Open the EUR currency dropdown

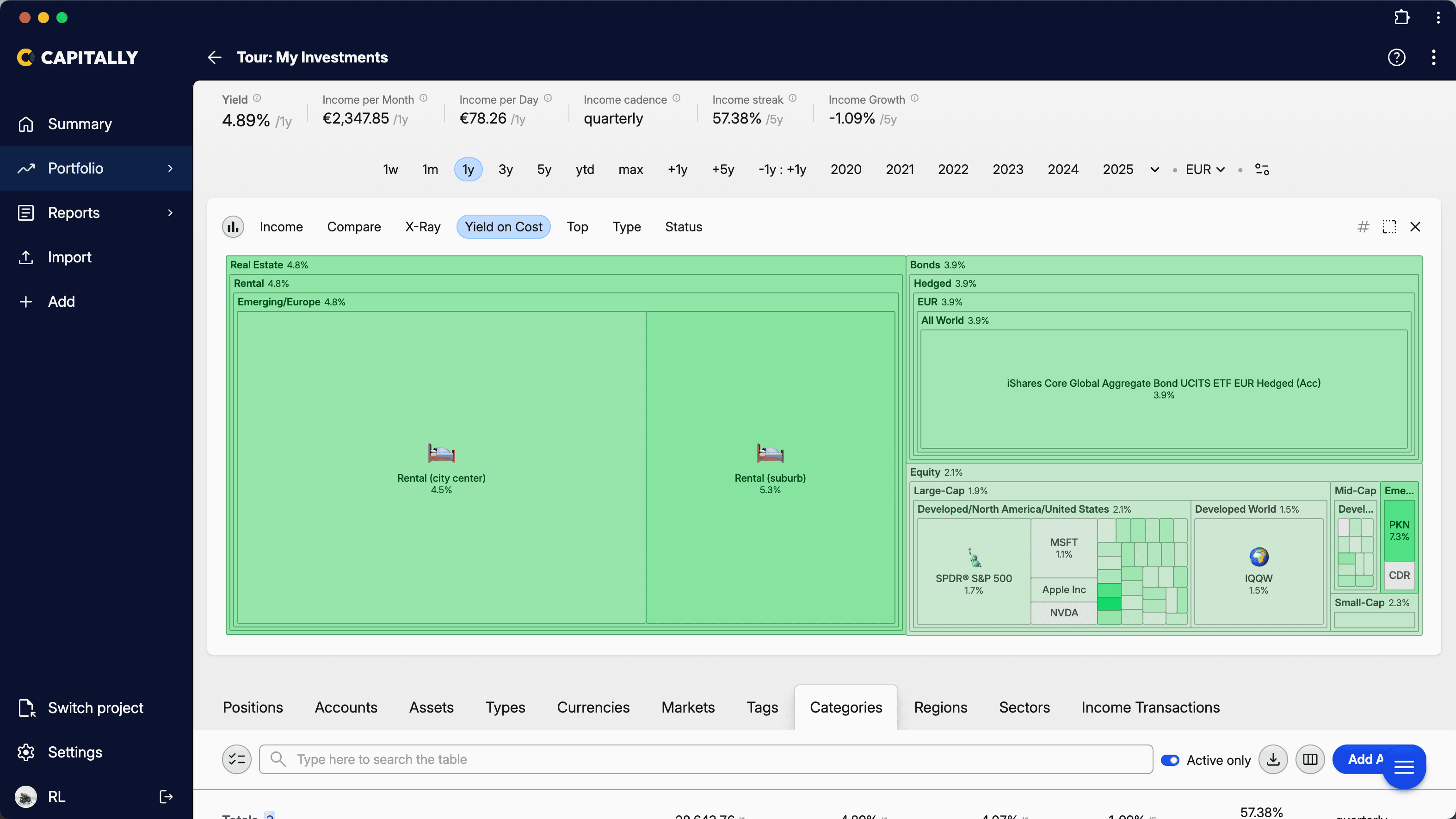click(x=1205, y=169)
